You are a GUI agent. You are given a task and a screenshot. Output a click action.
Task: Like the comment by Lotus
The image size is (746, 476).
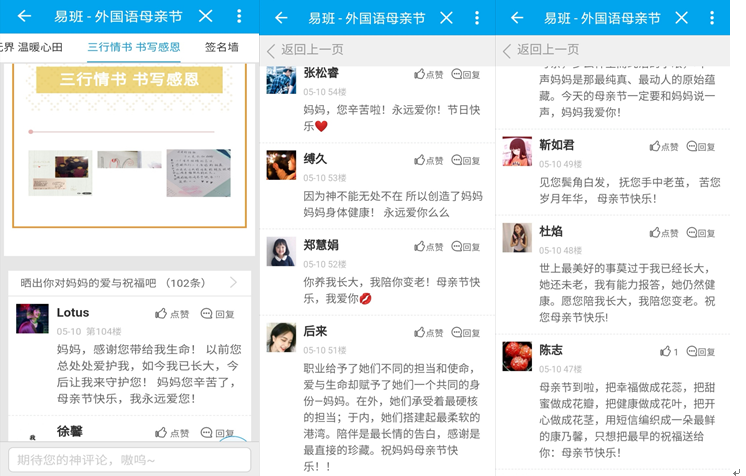[172, 314]
